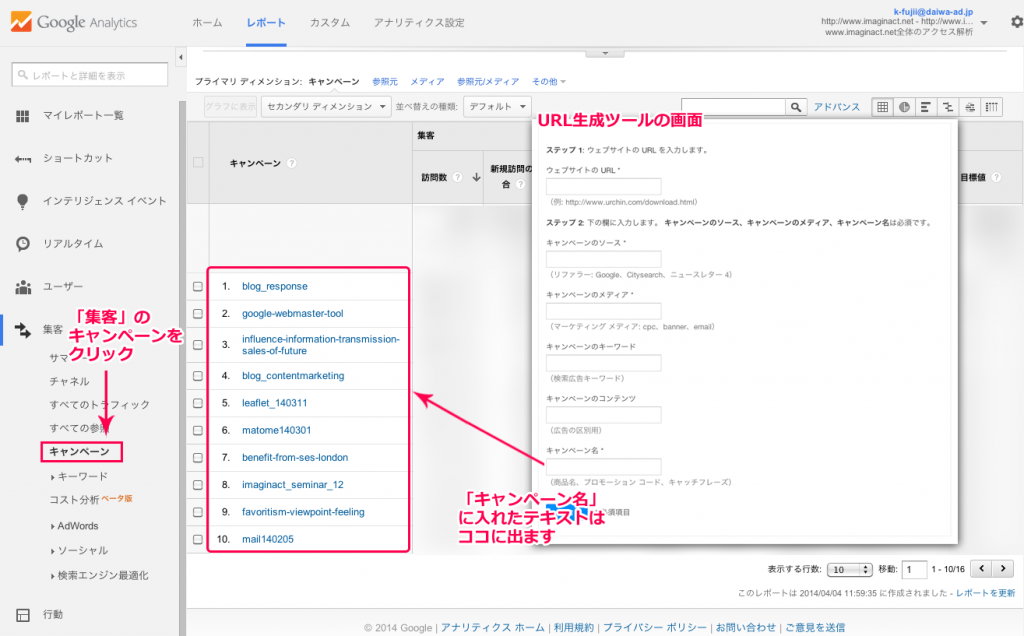1024x636 pixels.
Task: Click キャンペーンのソース field in URL tool
Action: (603, 259)
